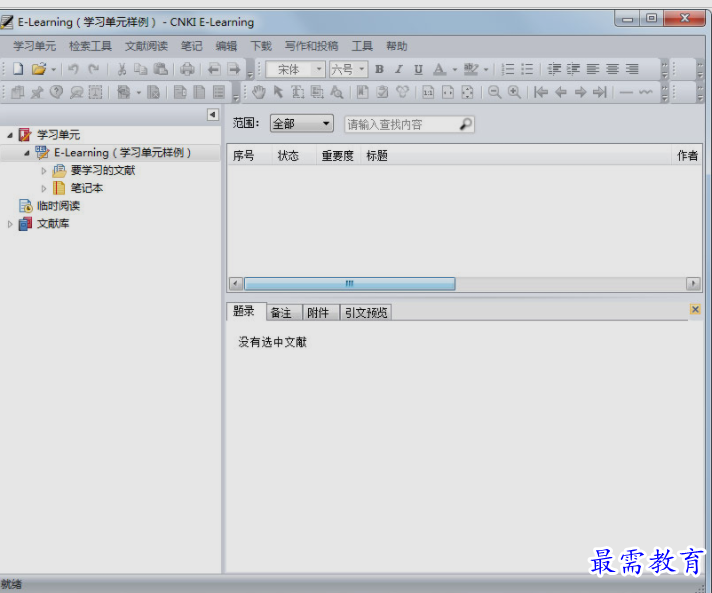Open the 检索工具 menu
The width and height of the screenshot is (712, 593).
[90, 46]
